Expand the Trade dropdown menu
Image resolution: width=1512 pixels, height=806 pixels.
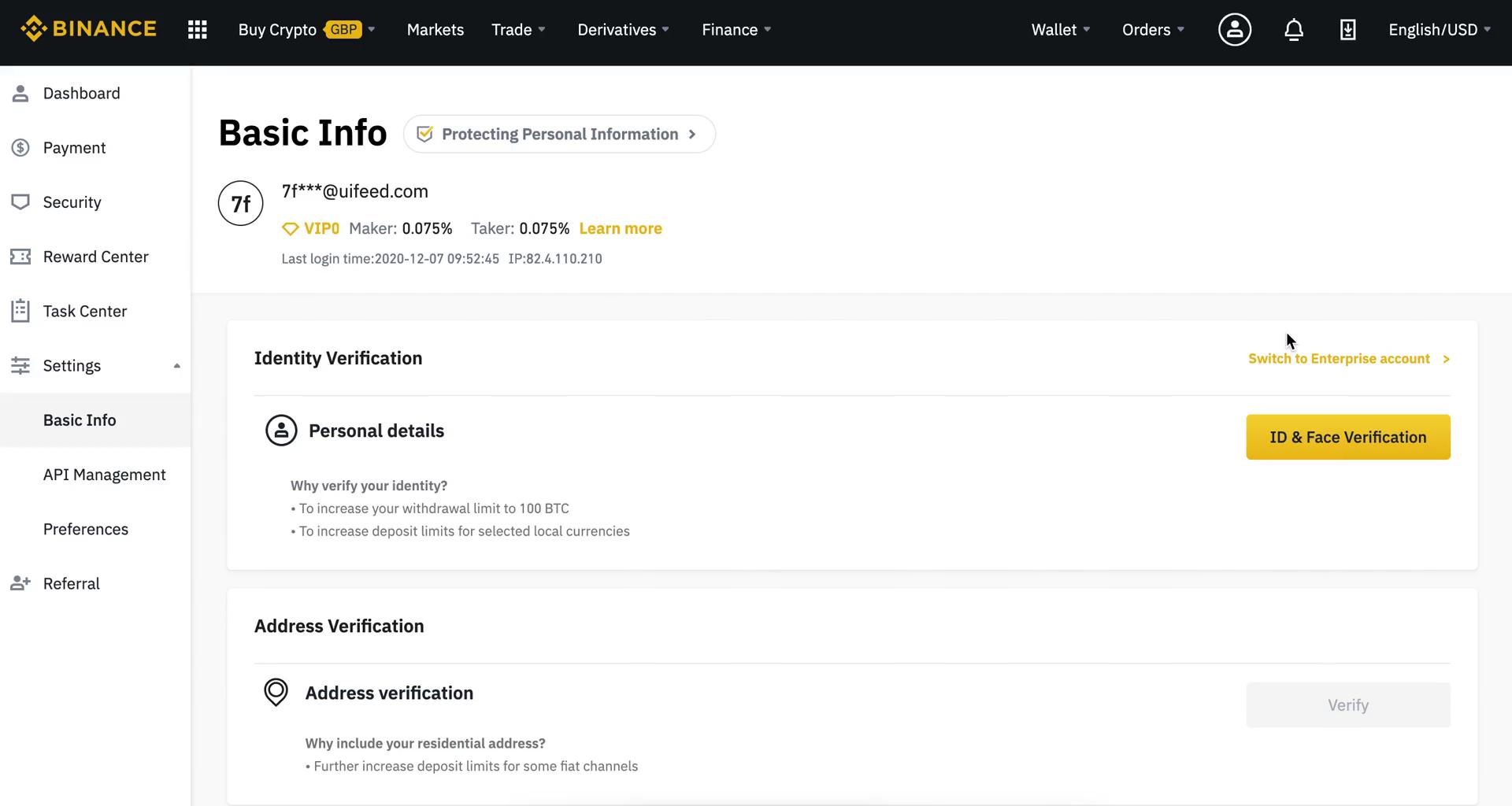point(518,30)
